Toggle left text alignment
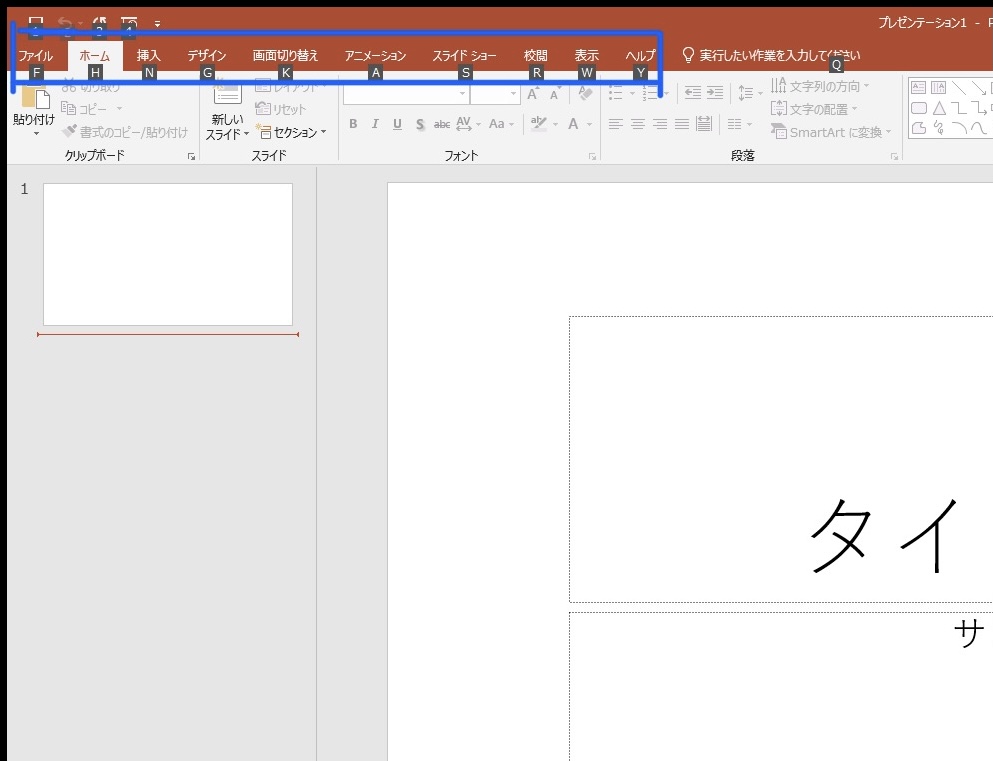This screenshot has width=993, height=761. [616, 123]
